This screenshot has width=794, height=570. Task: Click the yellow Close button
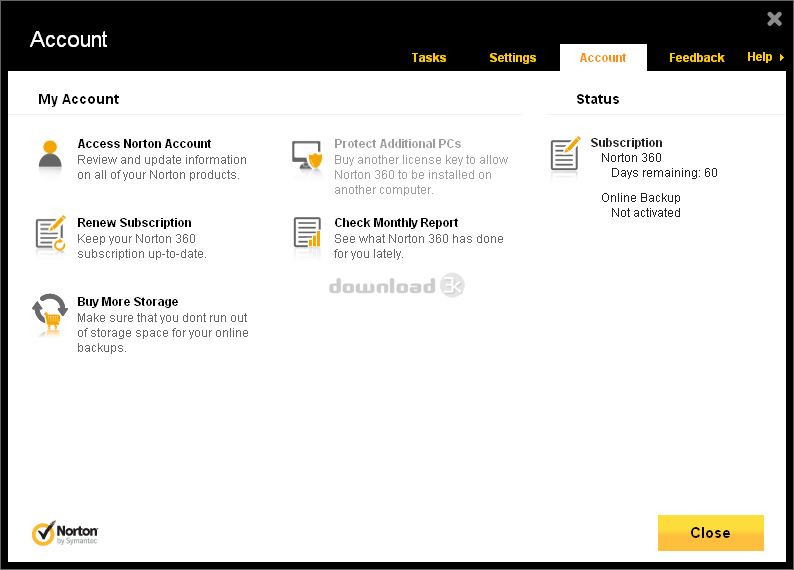710,533
